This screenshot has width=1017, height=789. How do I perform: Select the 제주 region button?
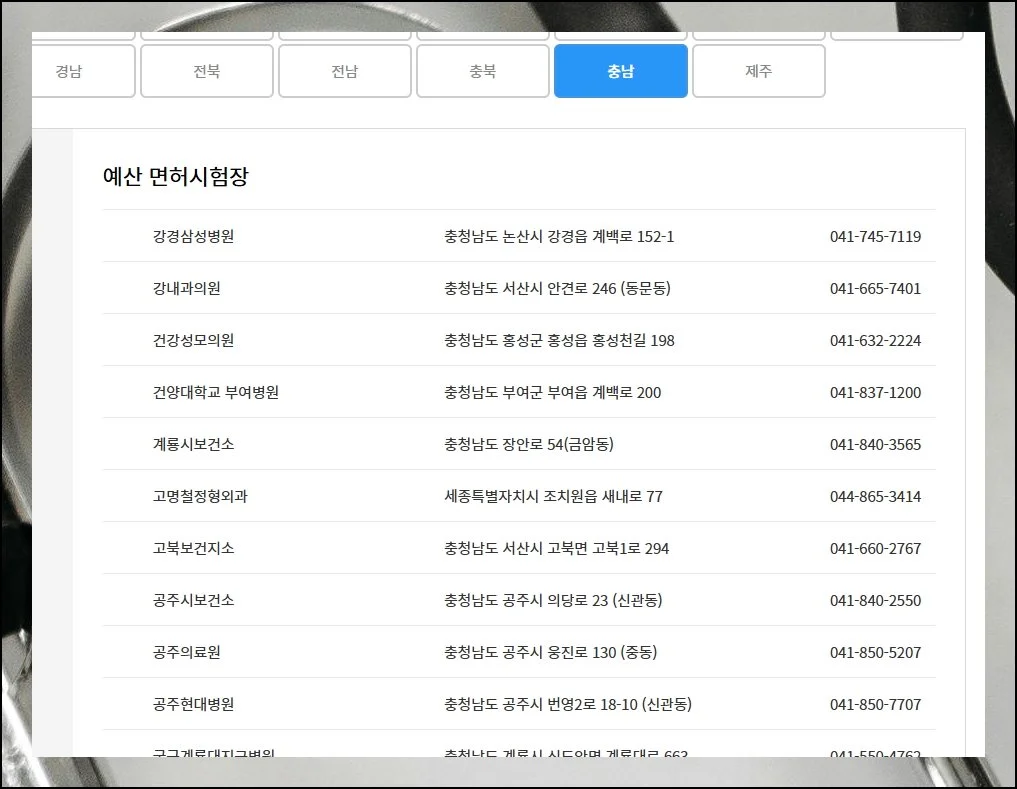759,70
